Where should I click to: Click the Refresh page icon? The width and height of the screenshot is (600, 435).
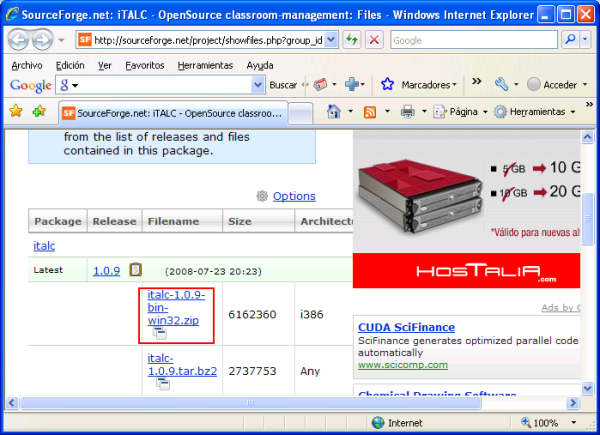[x=352, y=40]
